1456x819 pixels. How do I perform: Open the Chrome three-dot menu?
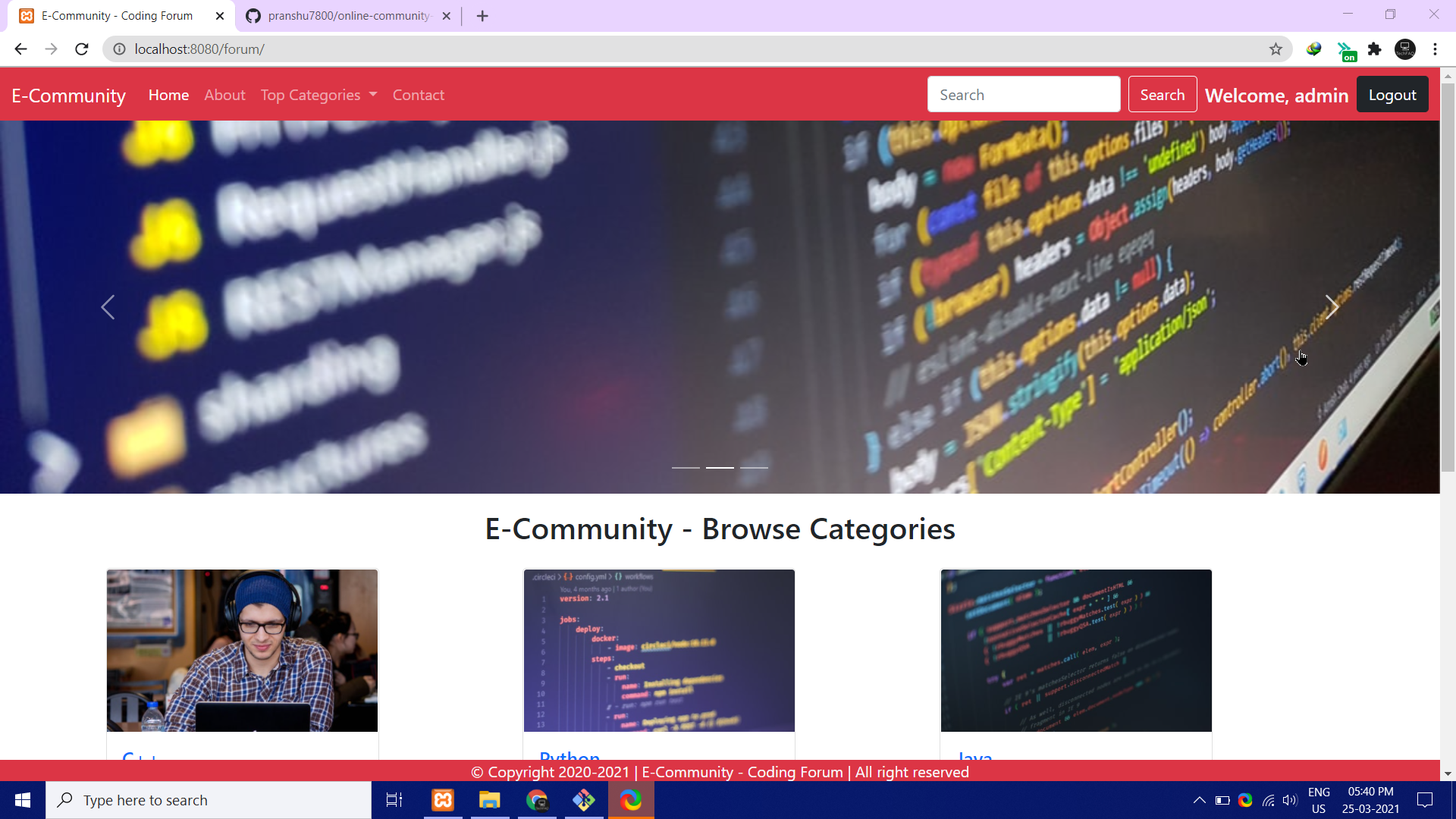click(x=1436, y=49)
